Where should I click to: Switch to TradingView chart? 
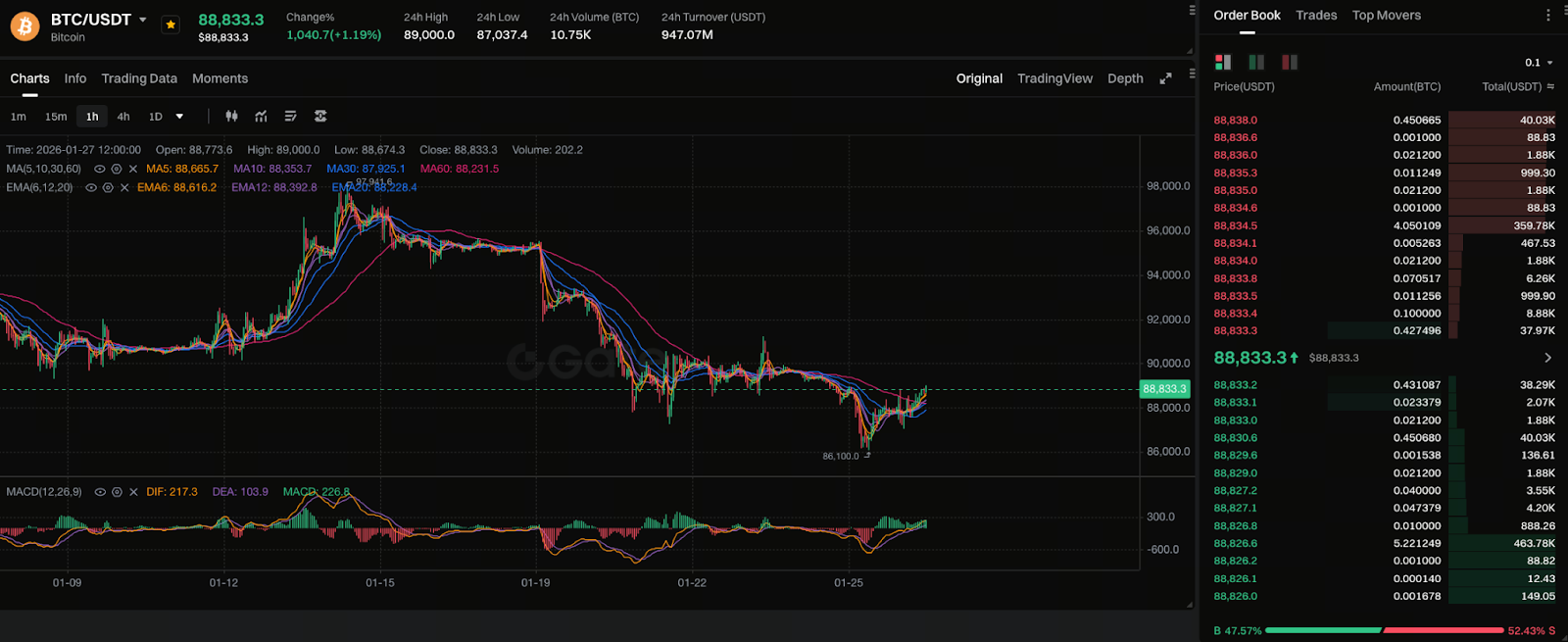click(1054, 78)
